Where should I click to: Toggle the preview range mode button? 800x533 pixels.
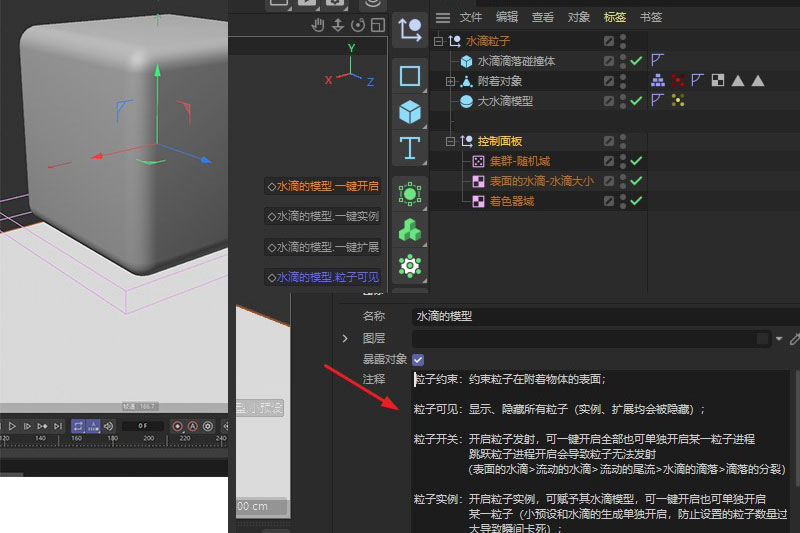tap(93, 426)
